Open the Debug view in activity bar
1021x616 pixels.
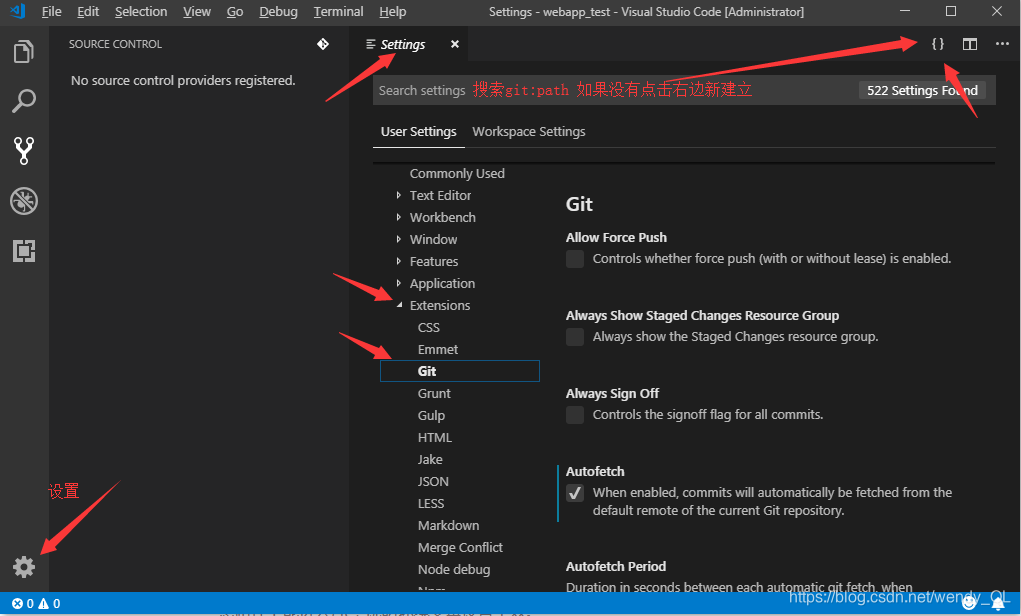coord(24,201)
